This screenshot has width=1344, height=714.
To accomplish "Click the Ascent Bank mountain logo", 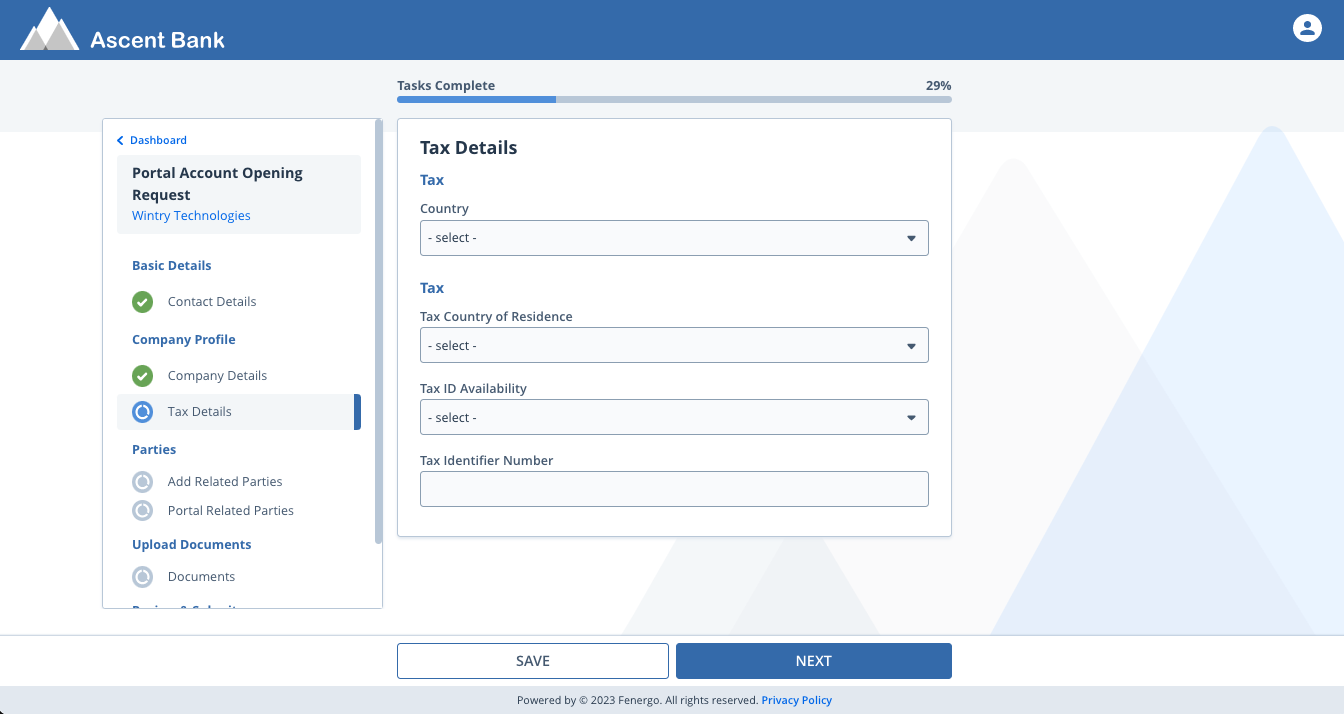I will tap(49, 30).
